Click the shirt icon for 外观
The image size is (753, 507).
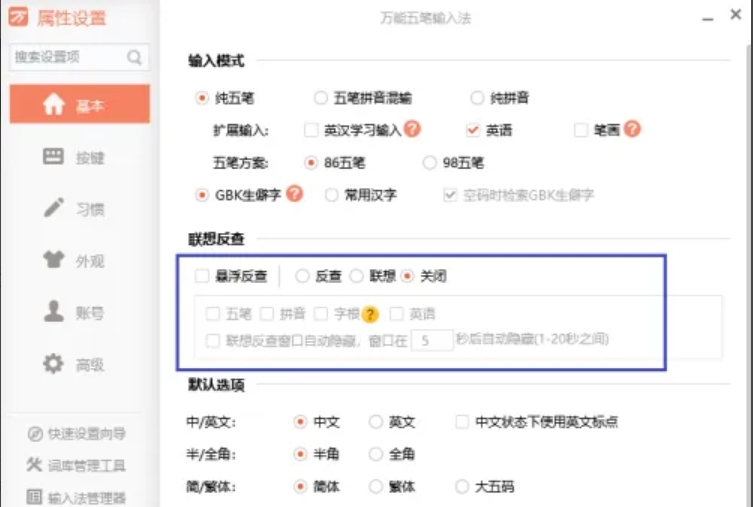[x=53, y=259]
